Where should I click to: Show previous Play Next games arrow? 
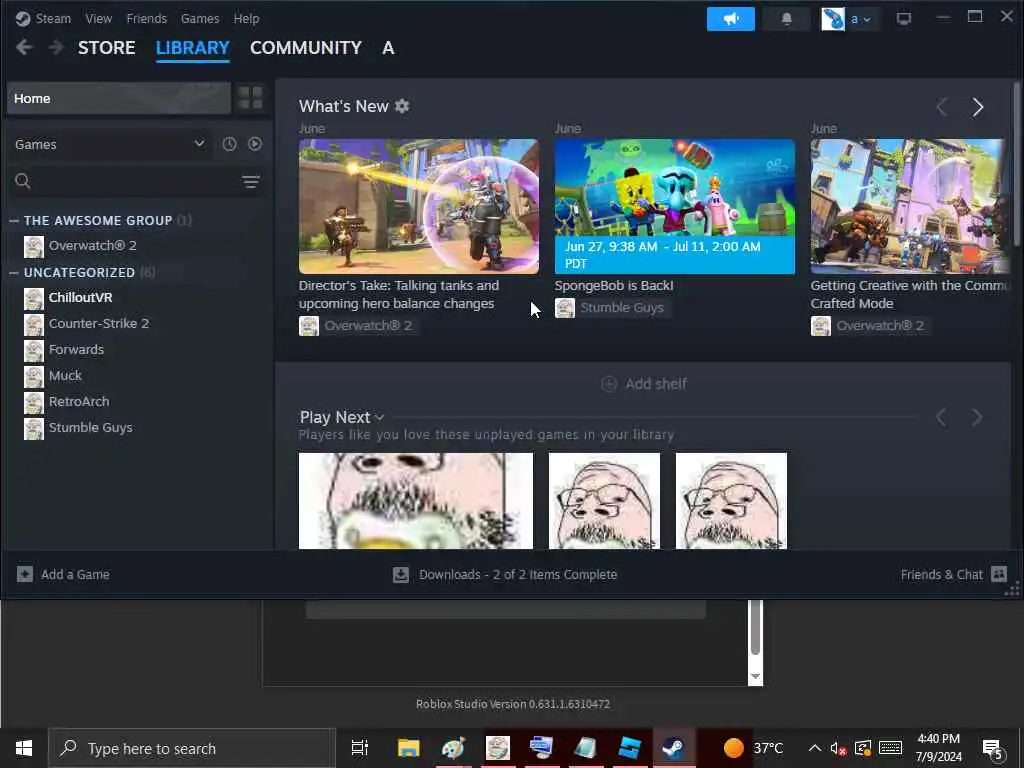click(941, 417)
